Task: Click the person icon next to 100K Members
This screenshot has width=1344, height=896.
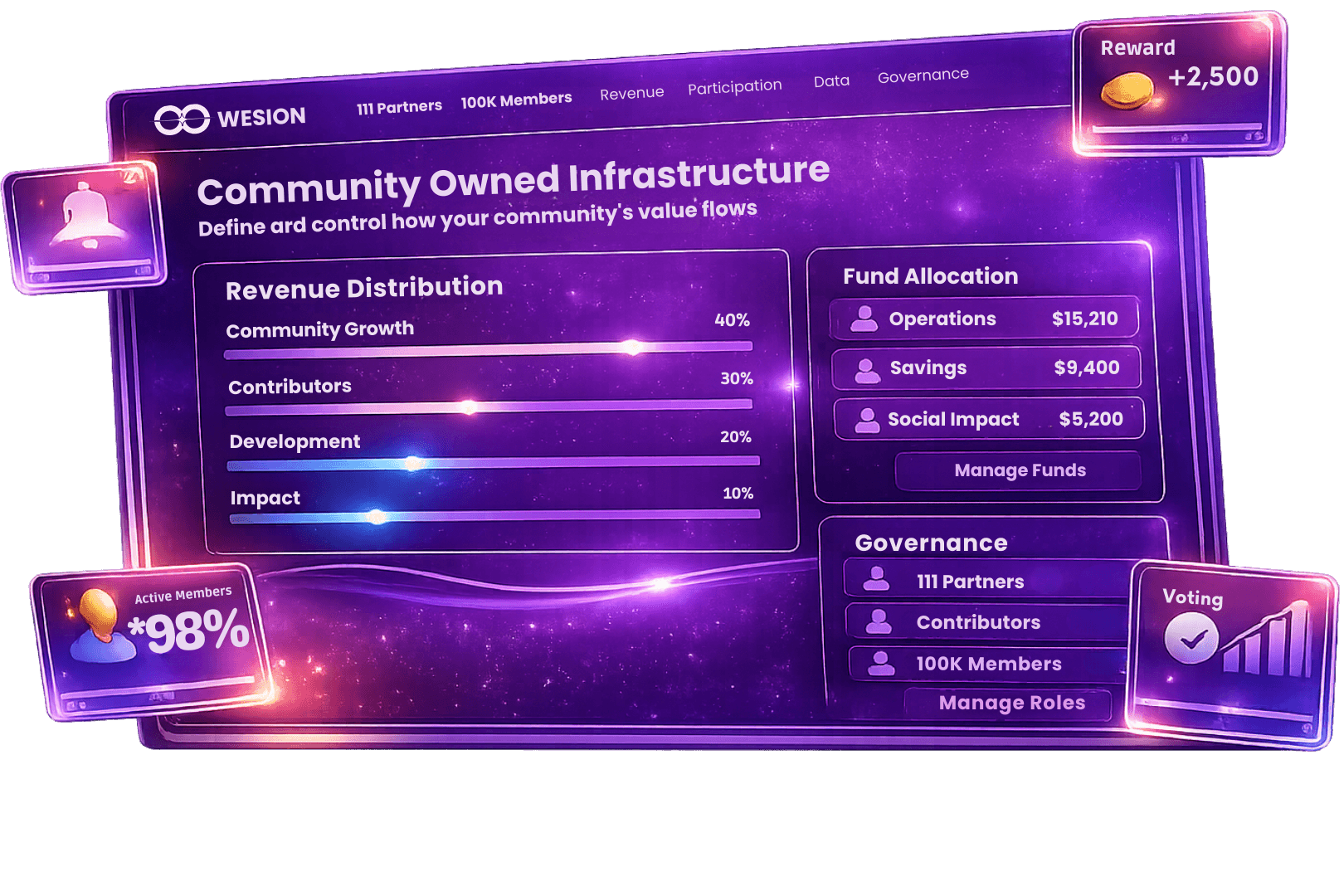Action: pyautogui.click(x=880, y=663)
